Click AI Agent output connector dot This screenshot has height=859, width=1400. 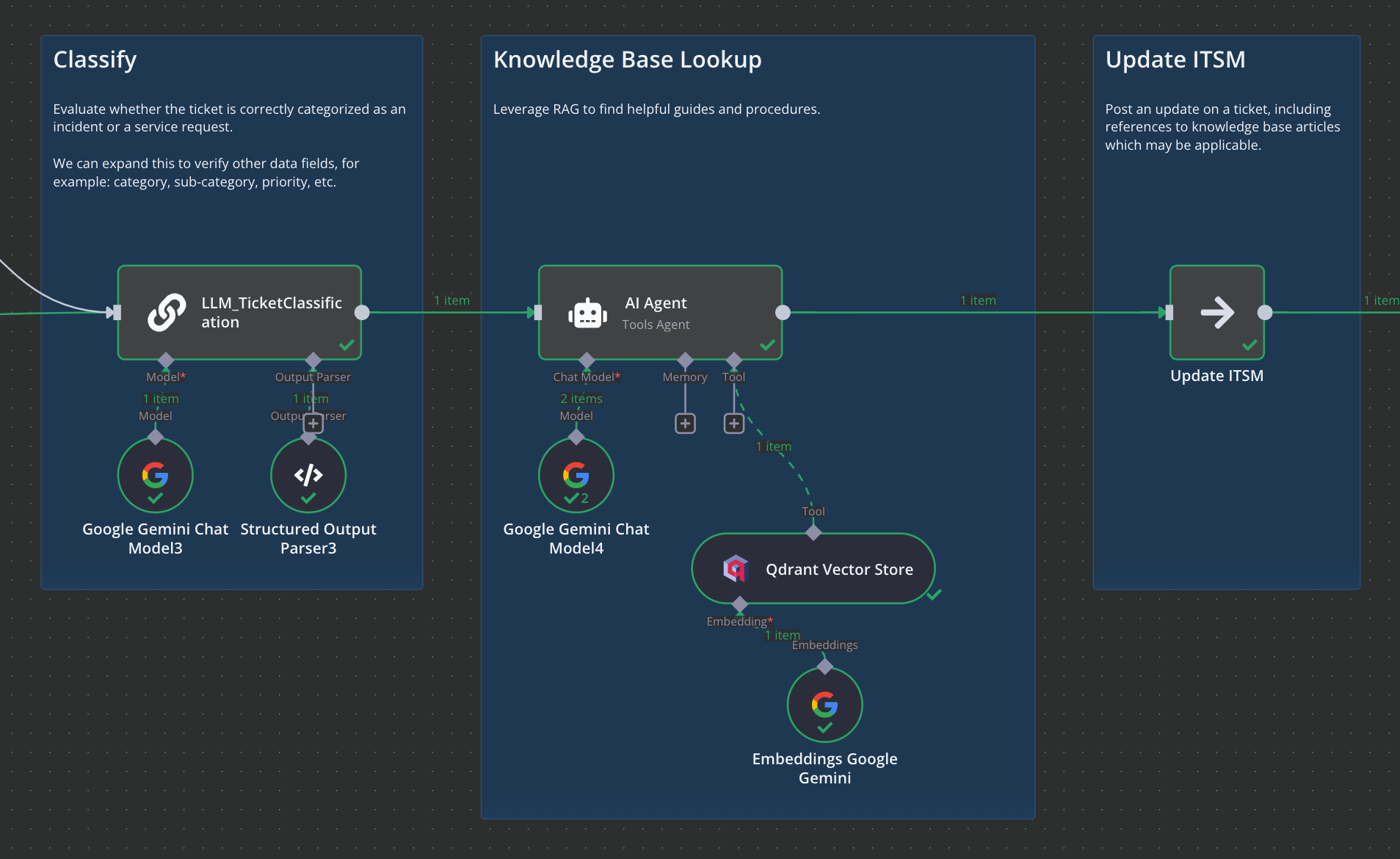pyautogui.click(x=783, y=313)
